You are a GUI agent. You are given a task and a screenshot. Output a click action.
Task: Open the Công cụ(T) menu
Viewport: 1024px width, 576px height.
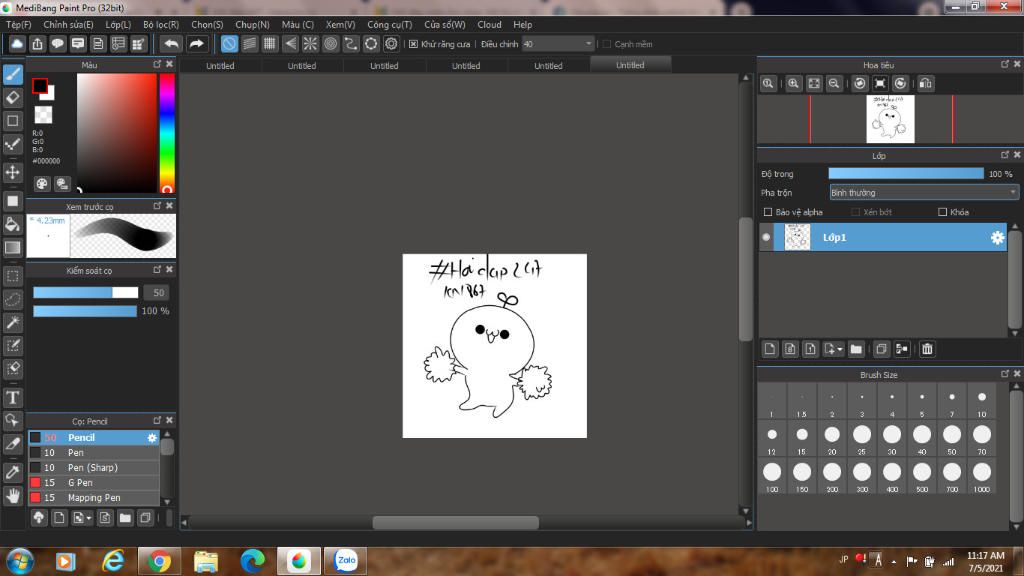(x=389, y=24)
